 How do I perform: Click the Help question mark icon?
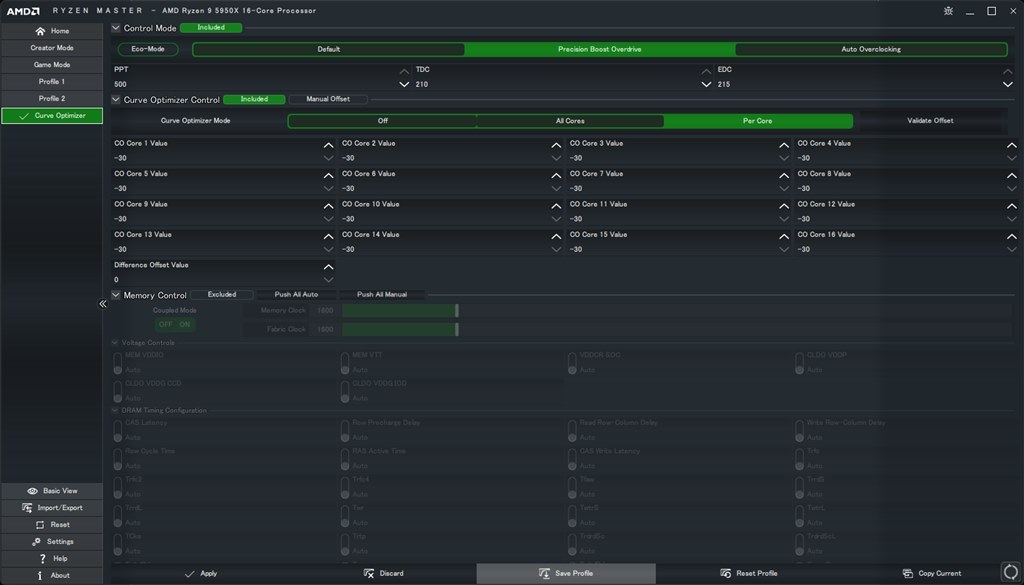[x=42, y=559]
